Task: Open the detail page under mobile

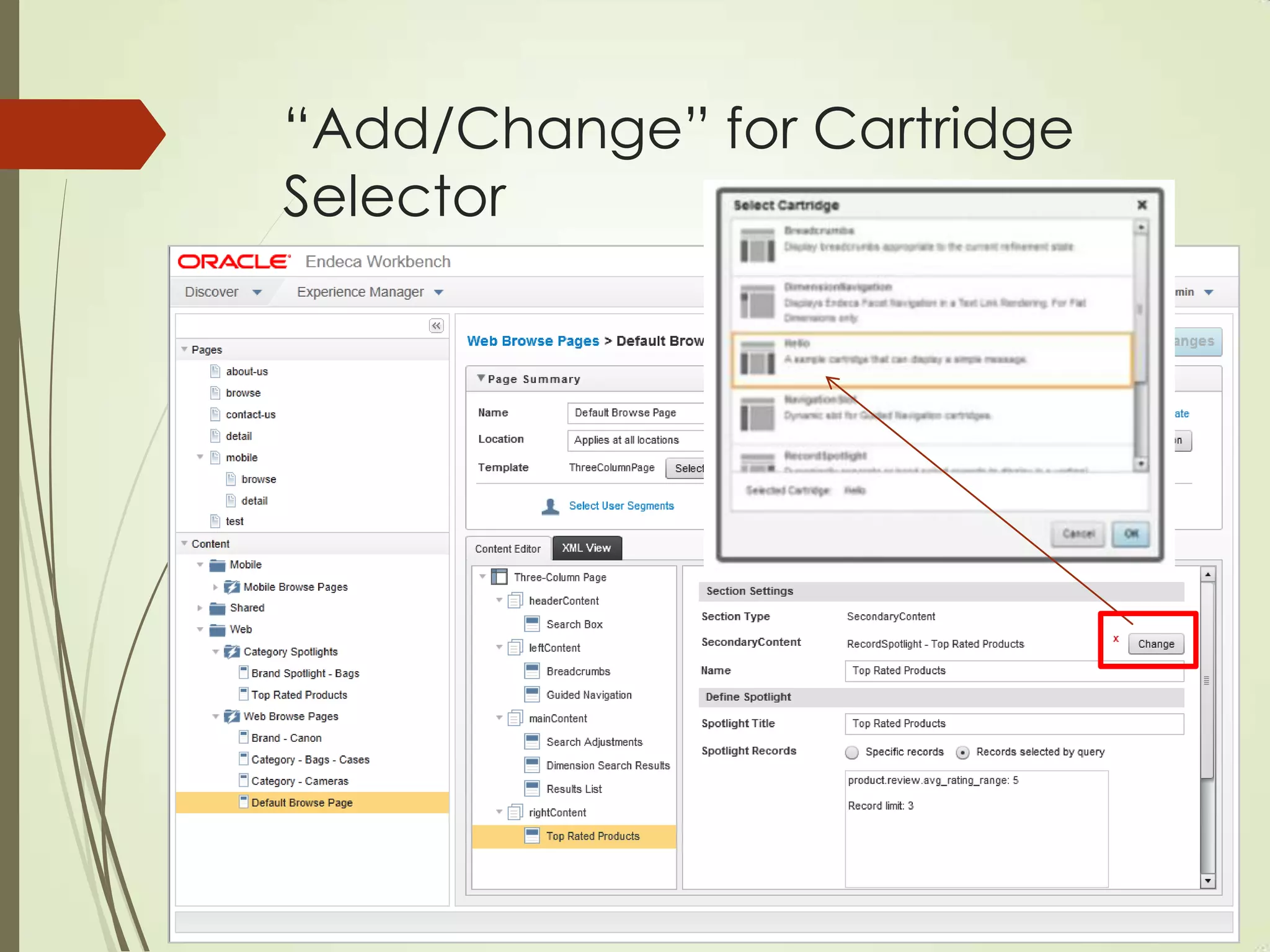Action: [x=254, y=501]
